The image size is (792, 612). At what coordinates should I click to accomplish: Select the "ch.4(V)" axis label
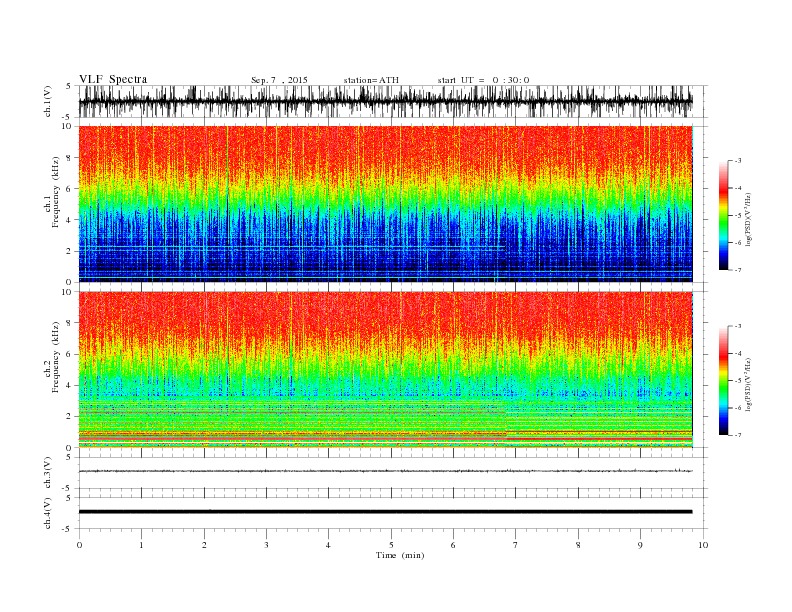click(x=48, y=513)
